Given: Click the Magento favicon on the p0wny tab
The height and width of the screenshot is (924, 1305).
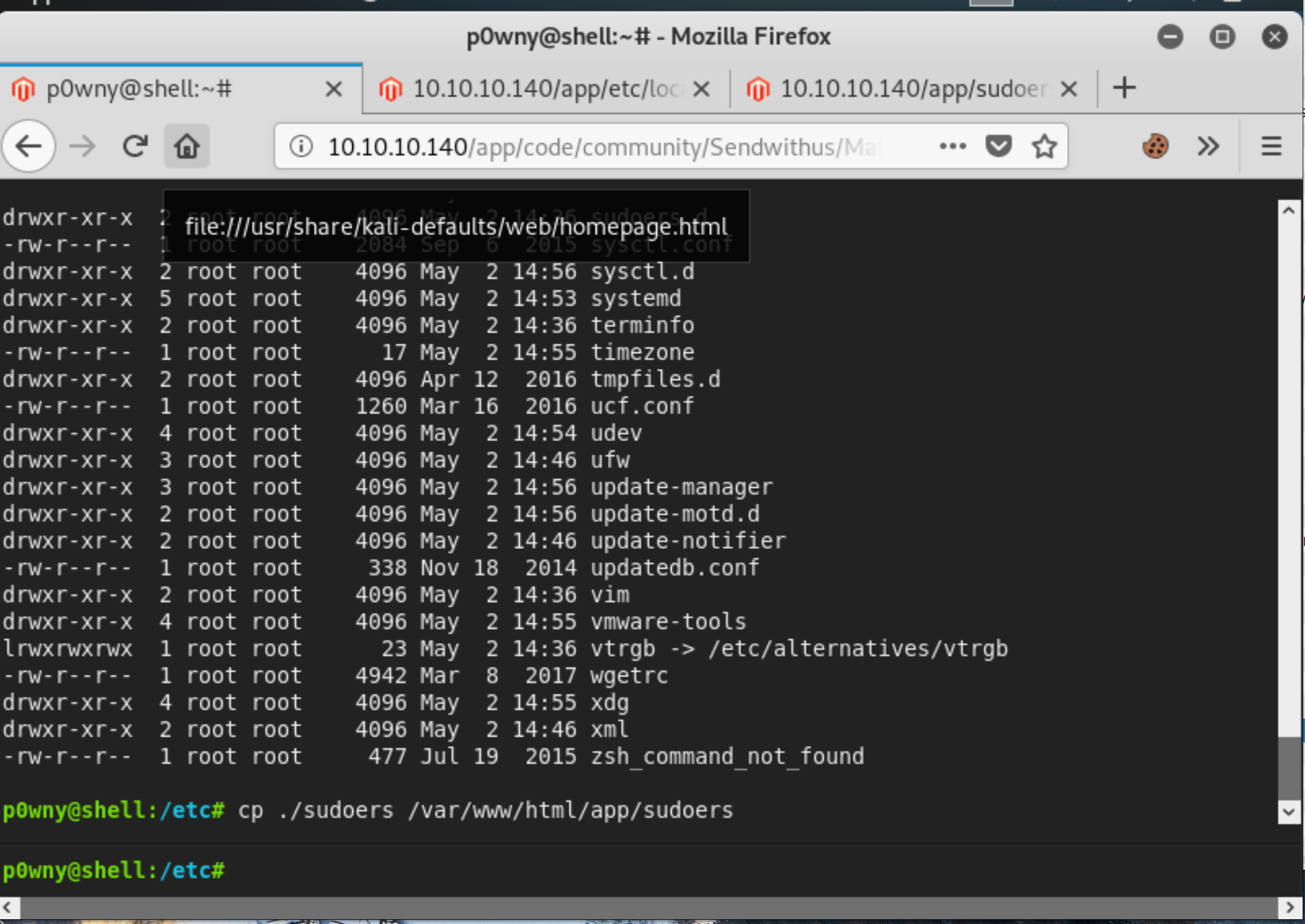Looking at the screenshot, I should (x=23, y=89).
